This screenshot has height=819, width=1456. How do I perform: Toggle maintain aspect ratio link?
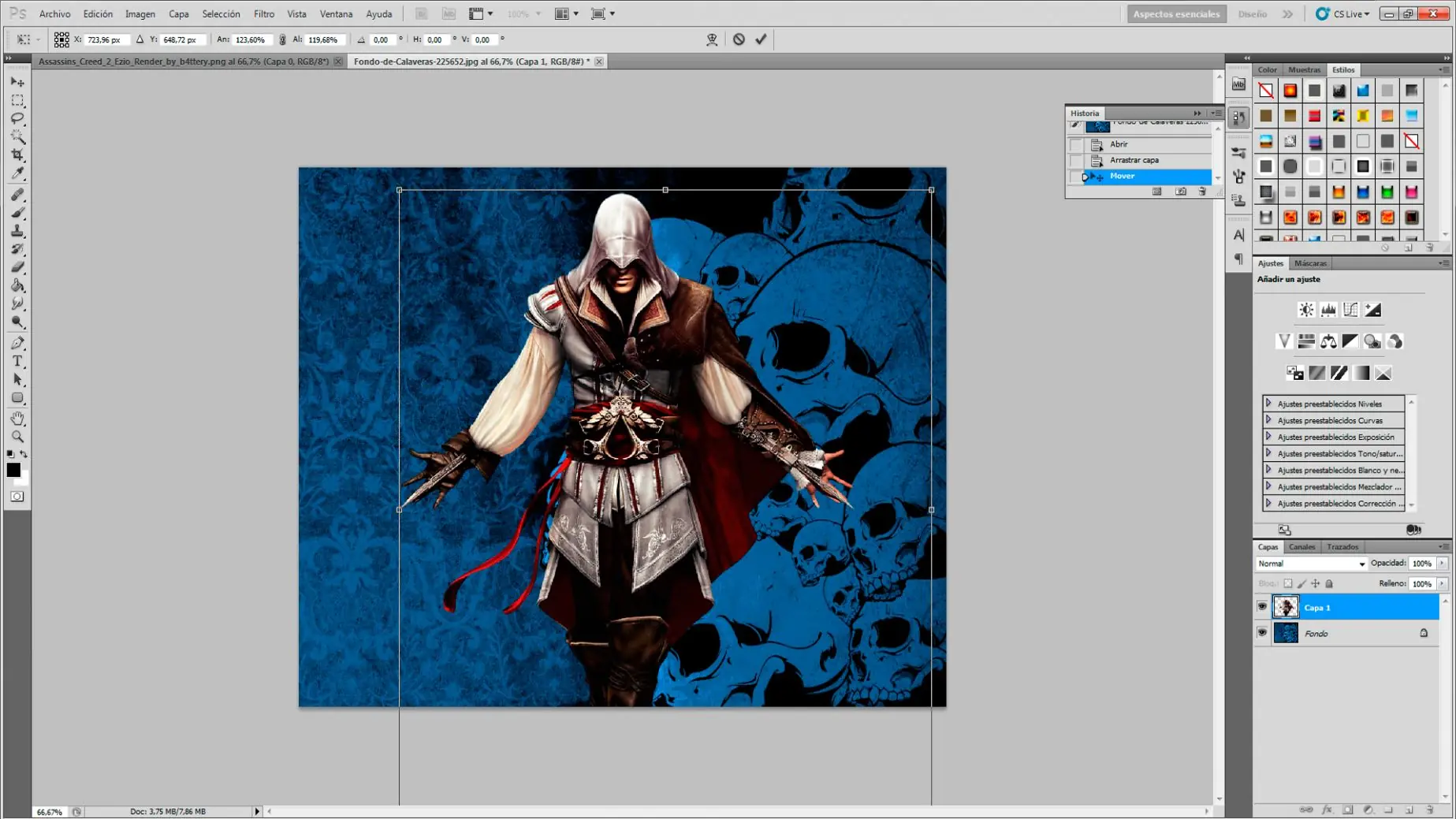(282, 39)
